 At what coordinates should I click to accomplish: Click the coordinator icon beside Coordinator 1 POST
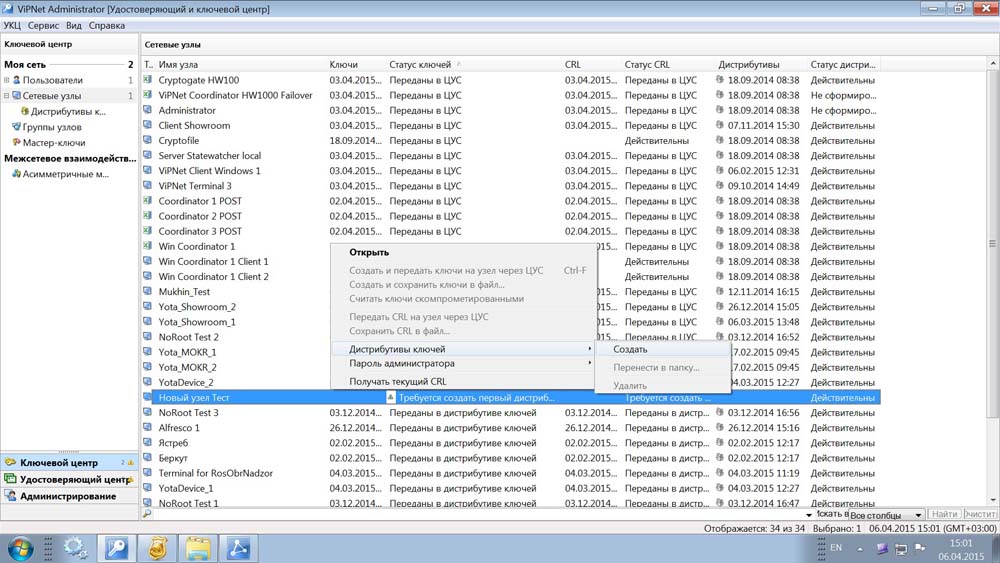point(147,200)
